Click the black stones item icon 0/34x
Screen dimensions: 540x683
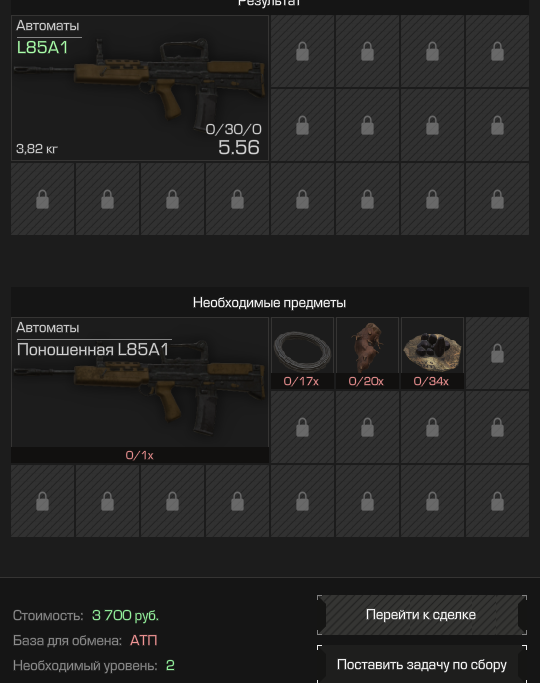[x=432, y=353]
